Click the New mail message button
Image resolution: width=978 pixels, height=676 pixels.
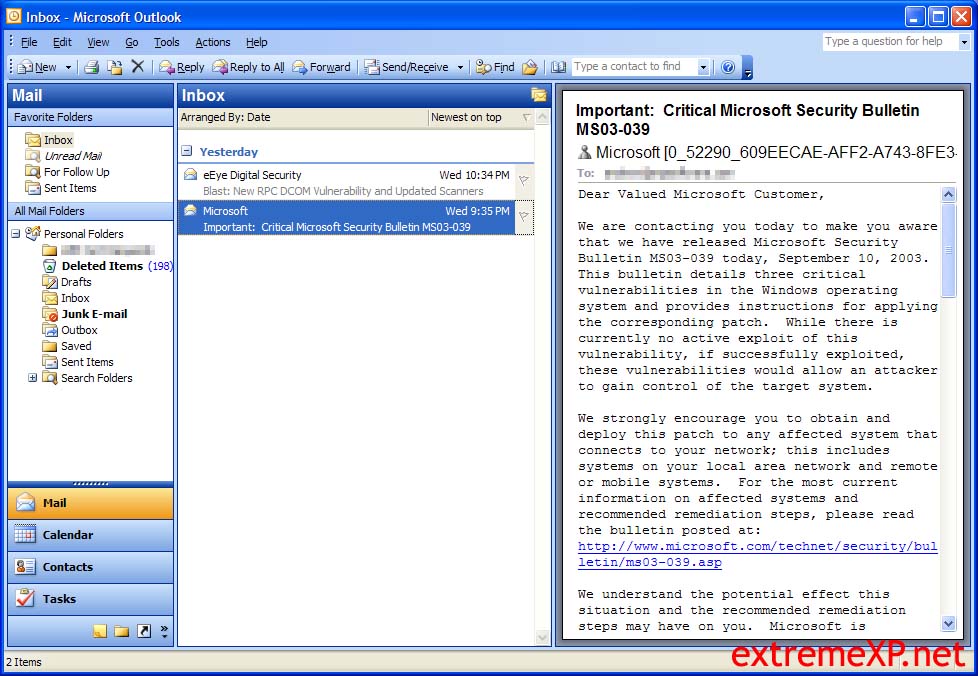37,67
